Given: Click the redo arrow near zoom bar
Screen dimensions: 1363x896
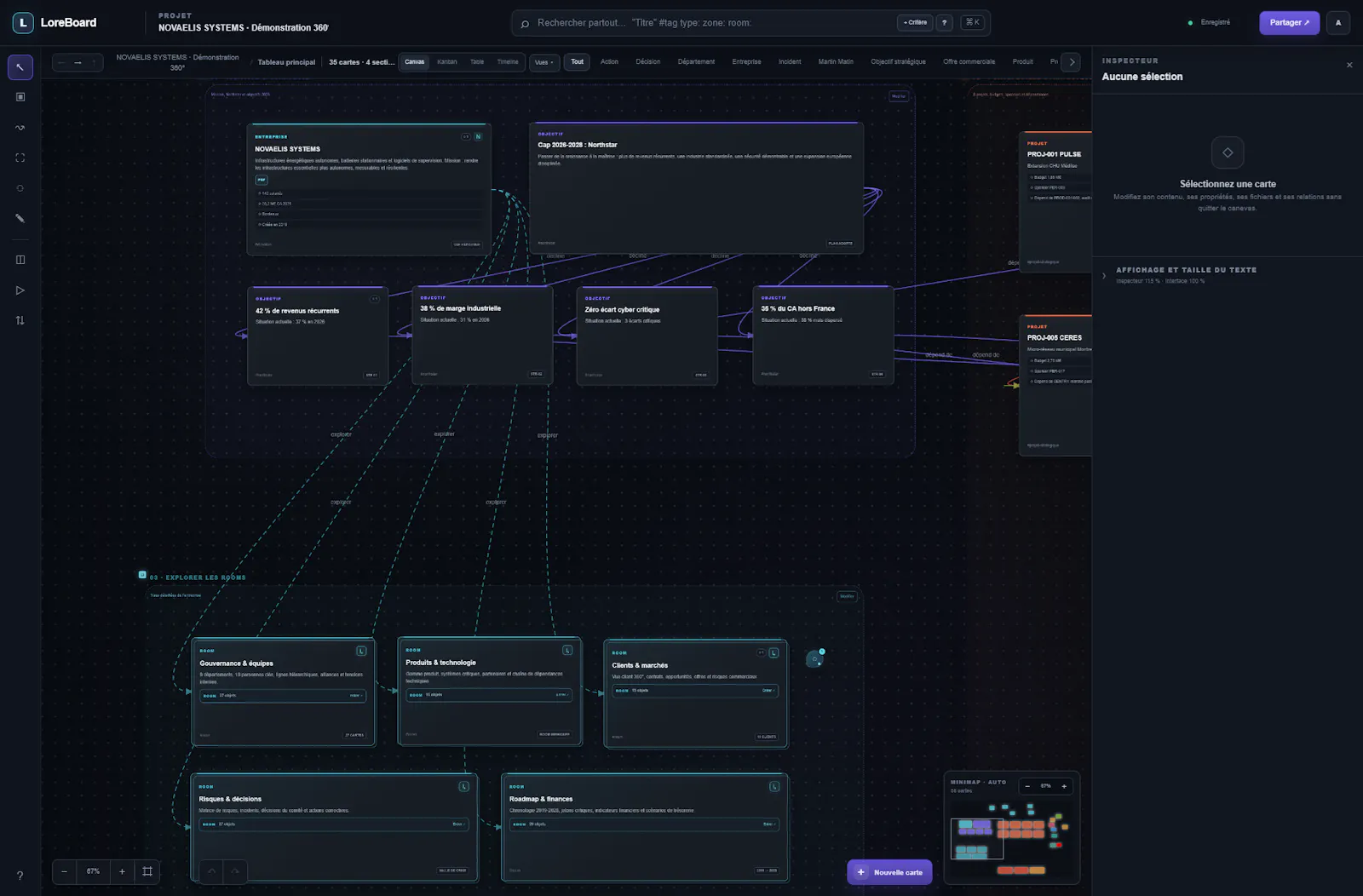Looking at the screenshot, I should pyautogui.click(x=235, y=871).
